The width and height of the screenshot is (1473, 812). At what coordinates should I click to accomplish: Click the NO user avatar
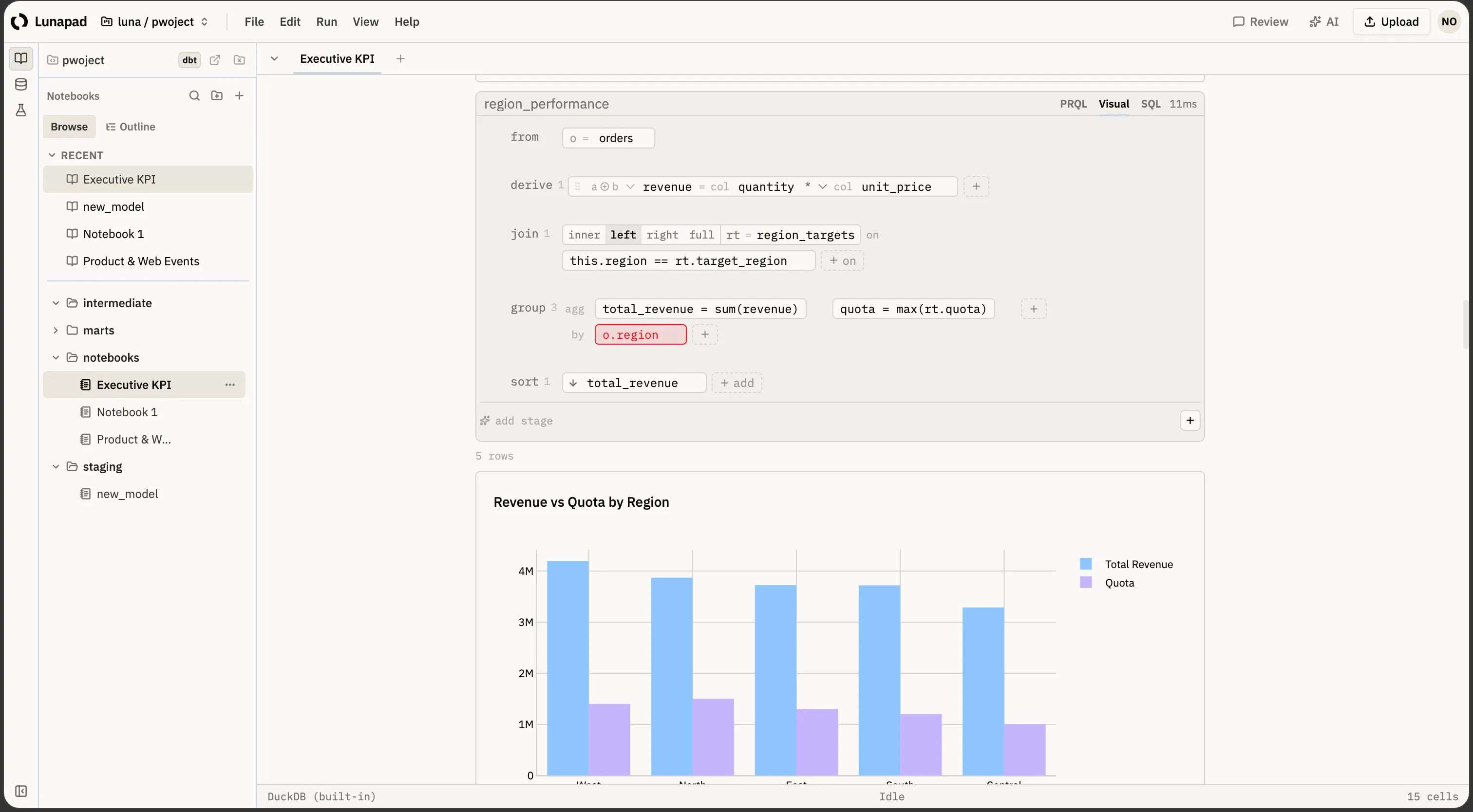1449,22
